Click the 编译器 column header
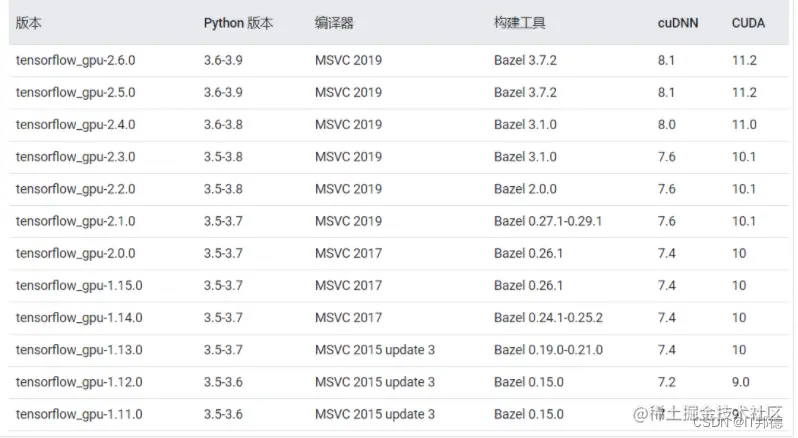The image size is (798, 438). [334, 23]
